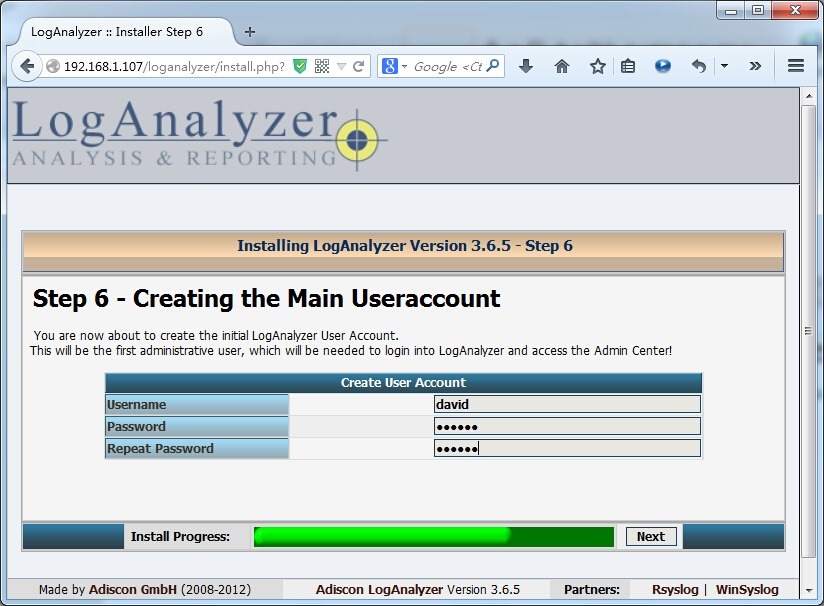
Task: Open the bookmarks clipboard icon
Action: [x=627, y=65]
